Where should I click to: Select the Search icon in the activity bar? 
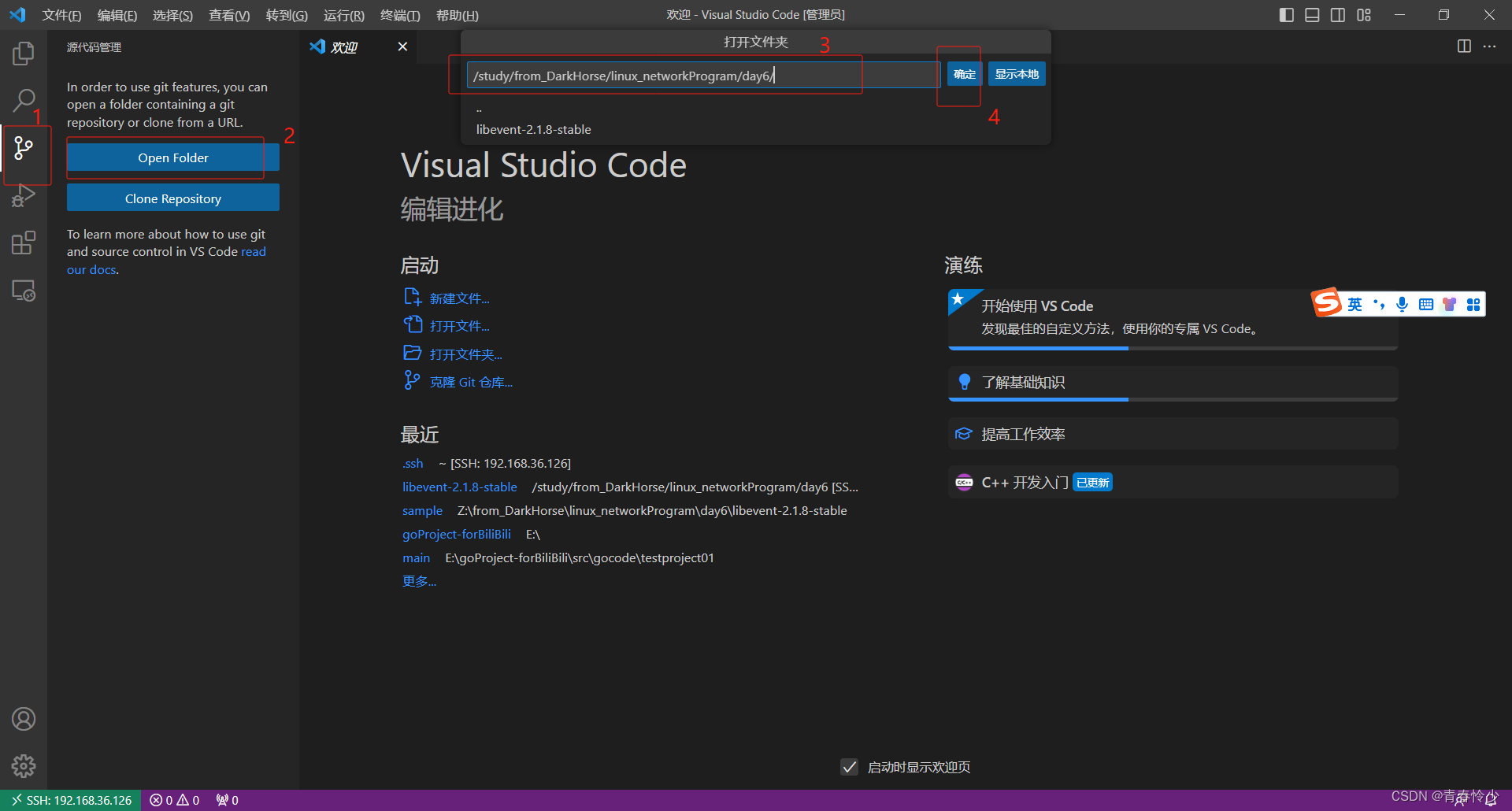point(24,101)
